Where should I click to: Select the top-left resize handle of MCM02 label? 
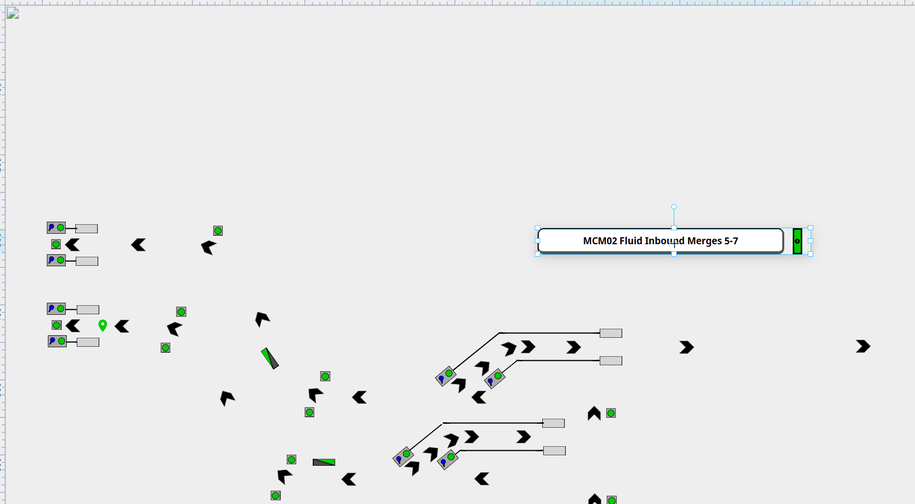coord(538,228)
